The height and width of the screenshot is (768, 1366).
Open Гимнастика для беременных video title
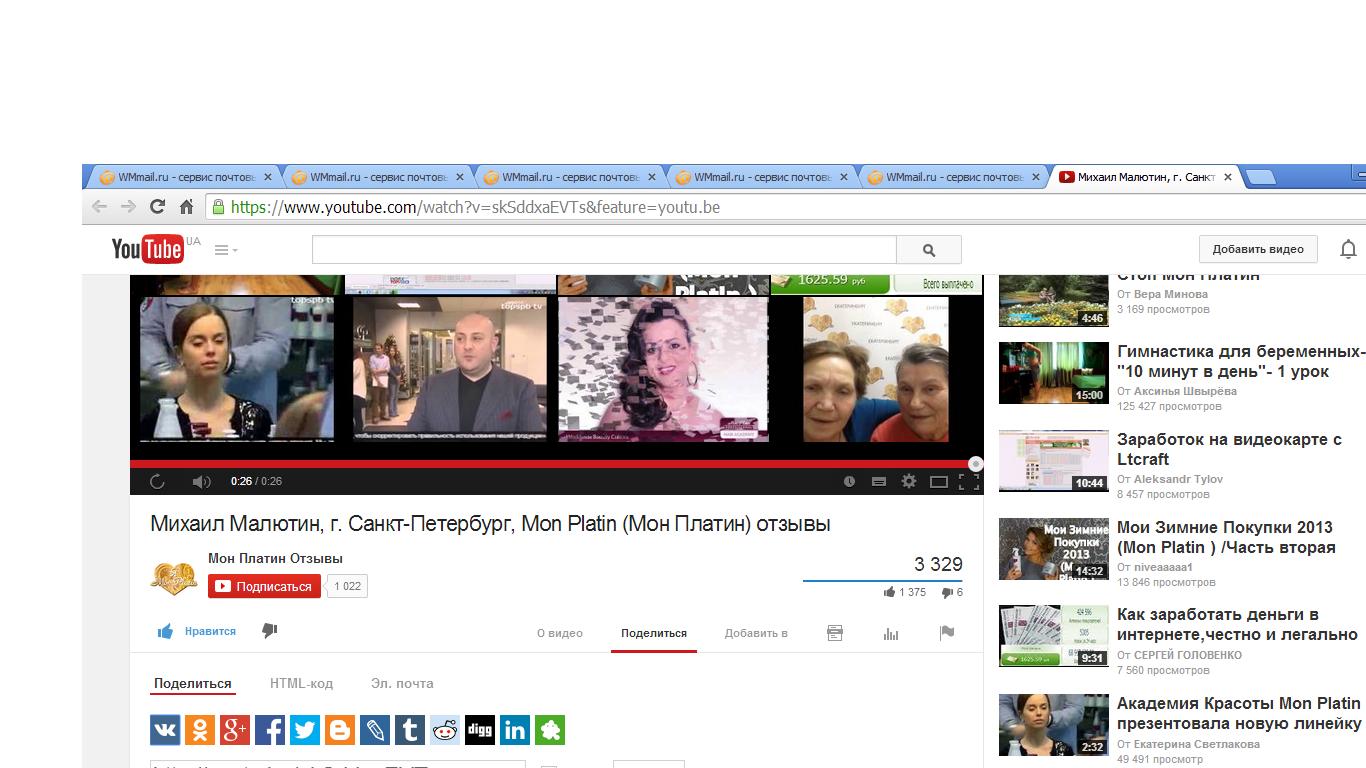coord(1241,361)
